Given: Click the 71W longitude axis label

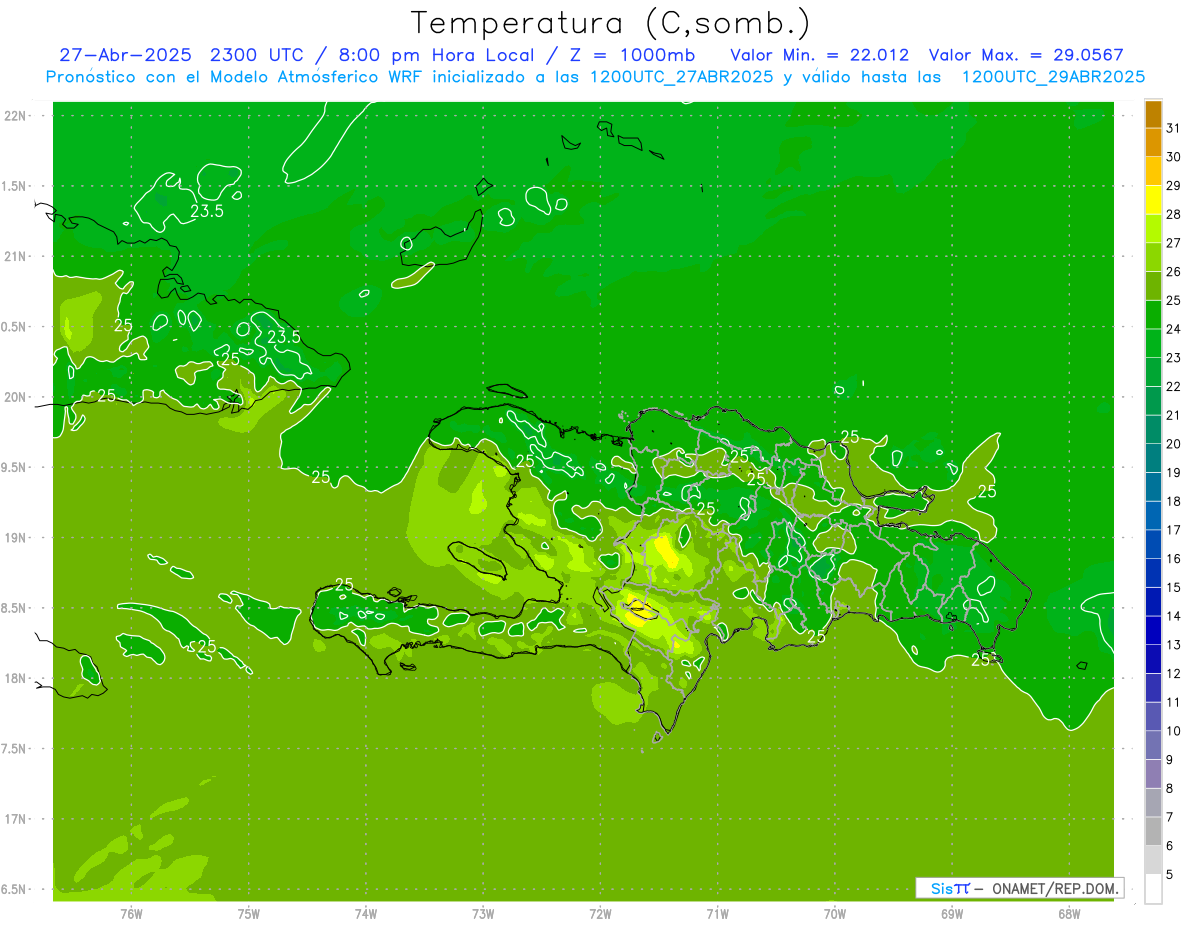Looking at the screenshot, I should 717,914.
